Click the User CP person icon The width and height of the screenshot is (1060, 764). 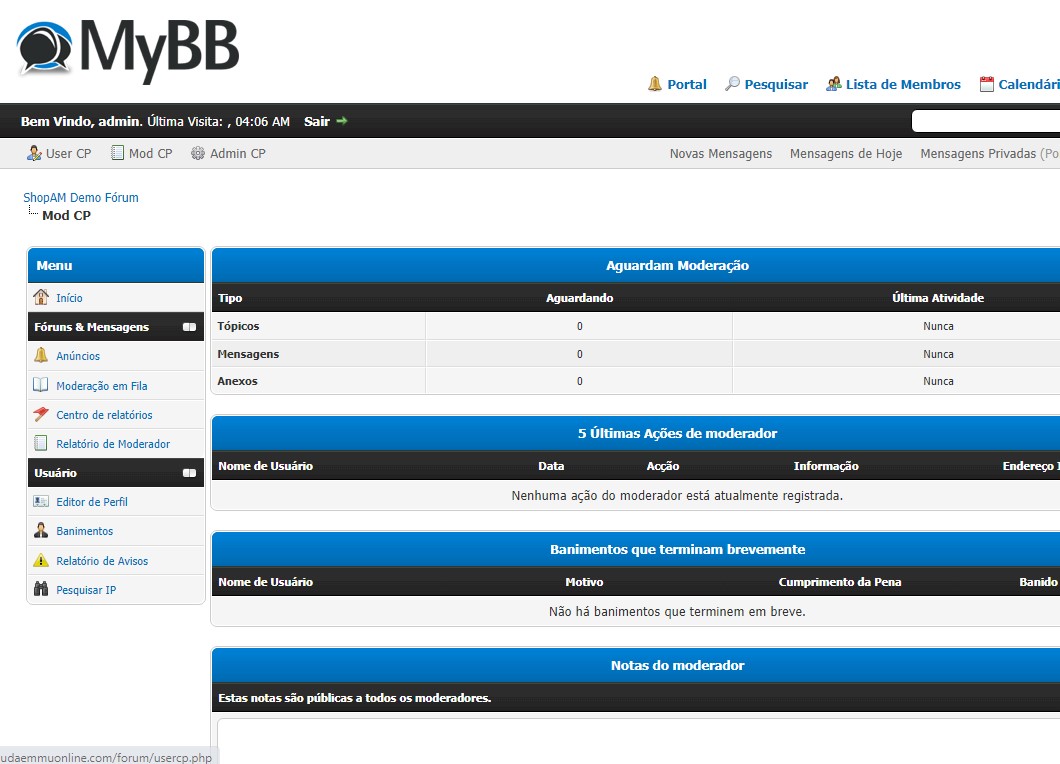[34, 153]
